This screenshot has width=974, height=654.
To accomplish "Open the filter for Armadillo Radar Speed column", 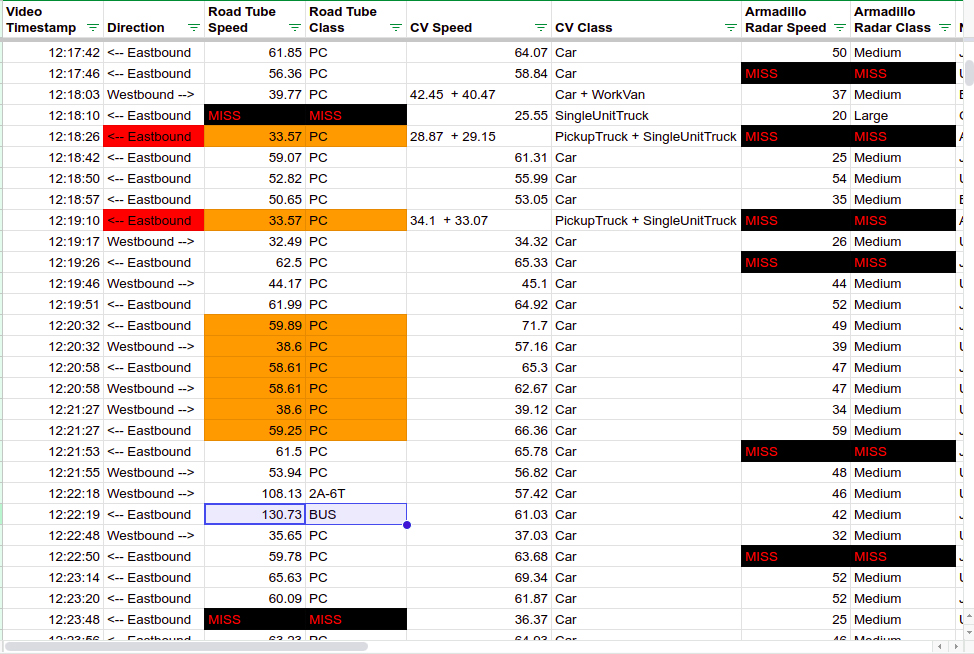I will [838, 27].
